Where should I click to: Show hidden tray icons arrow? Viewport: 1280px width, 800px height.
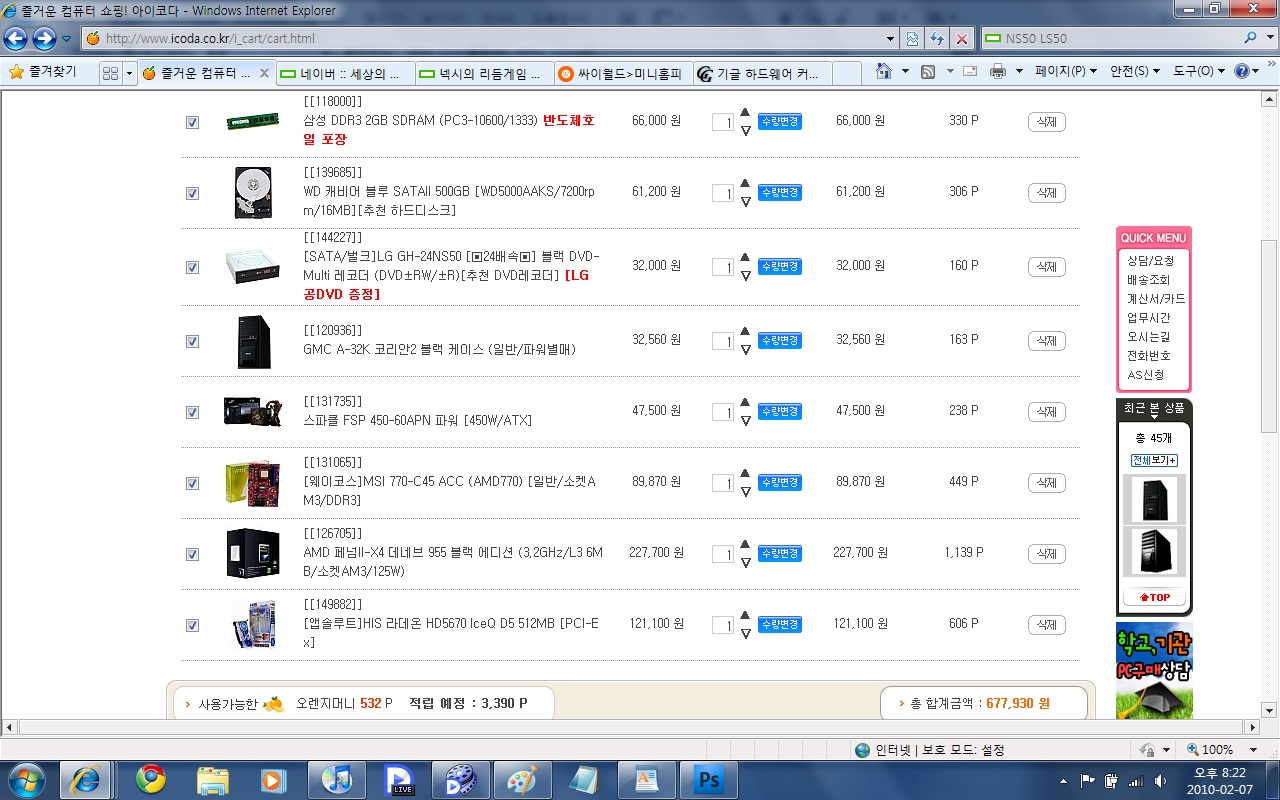pyautogui.click(x=1062, y=780)
